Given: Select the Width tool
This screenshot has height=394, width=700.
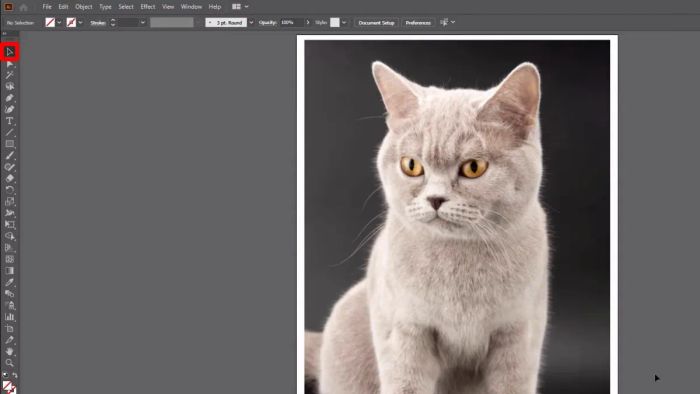Looking at the screenshot, I should [9, 213].
